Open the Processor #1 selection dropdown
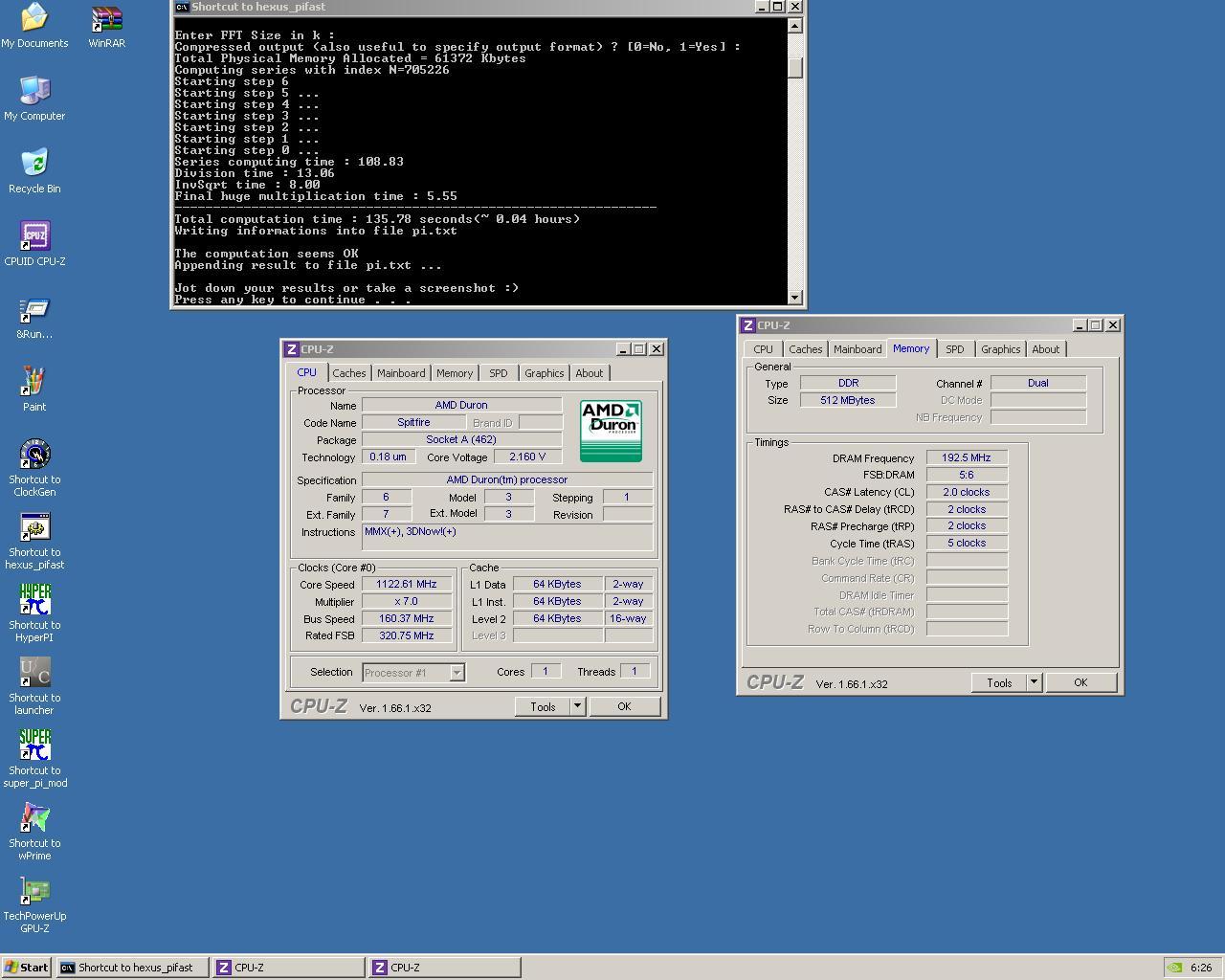Screen dimensions: 1225x980 pos(413,673)
